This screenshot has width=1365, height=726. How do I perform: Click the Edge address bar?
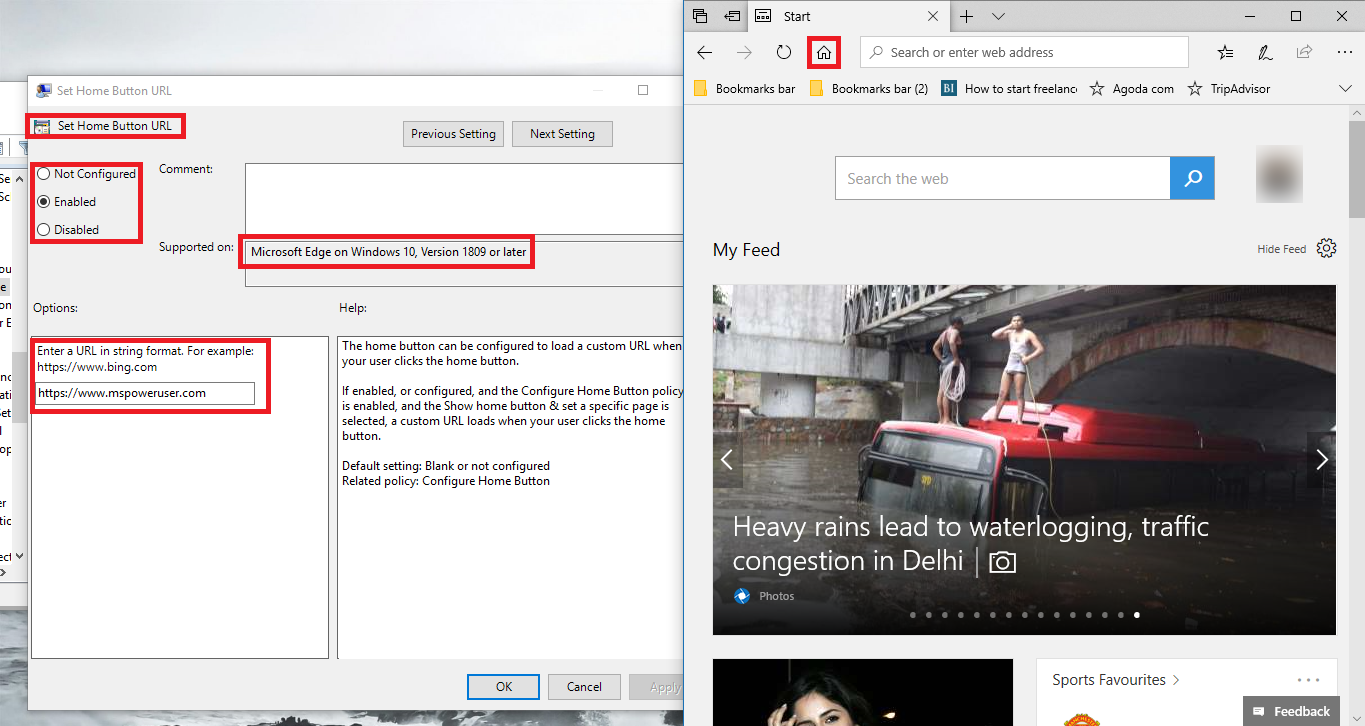pos(1024,52)
